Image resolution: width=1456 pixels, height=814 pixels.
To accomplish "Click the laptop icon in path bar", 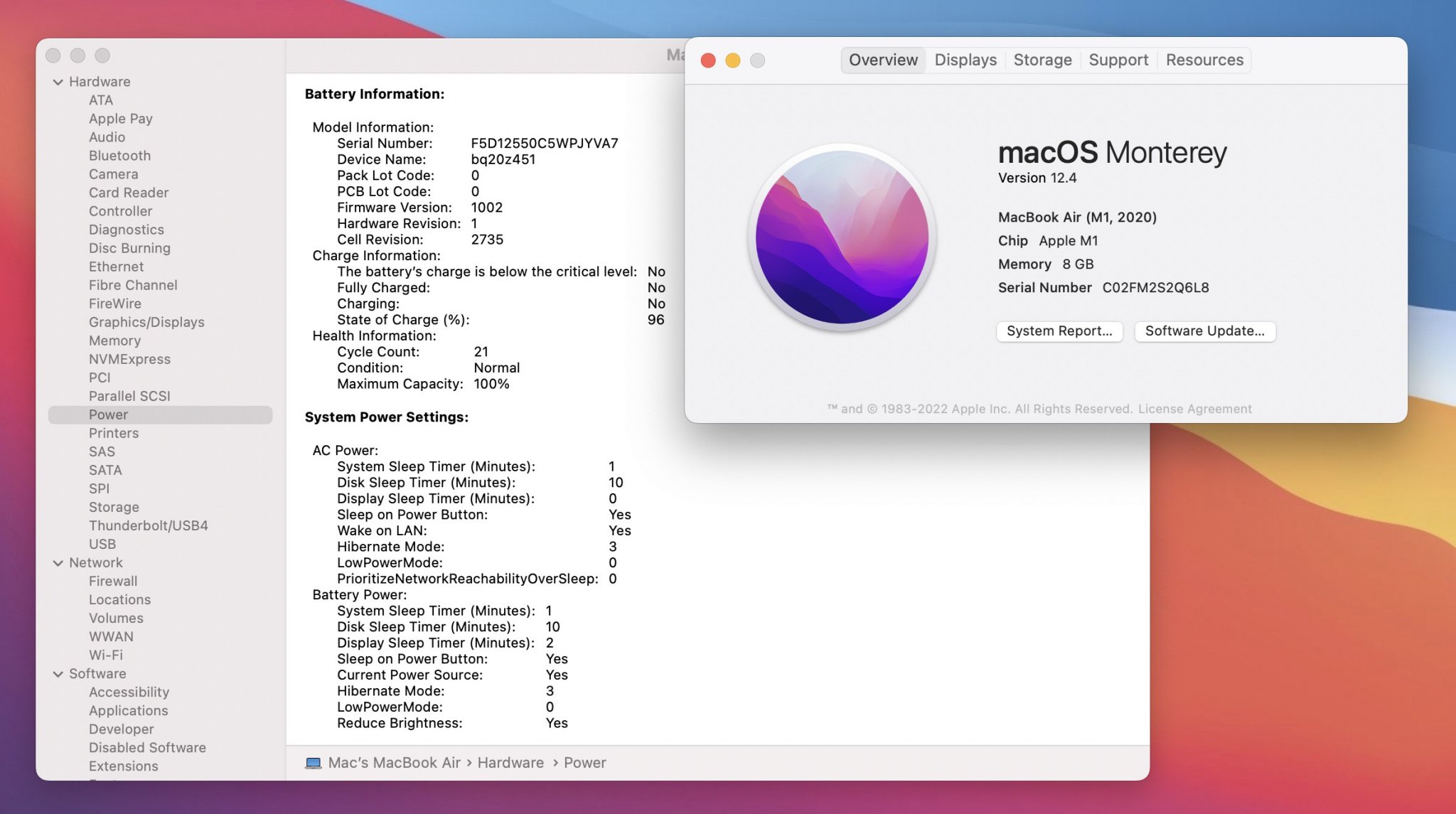I will [x=313, y=763].
